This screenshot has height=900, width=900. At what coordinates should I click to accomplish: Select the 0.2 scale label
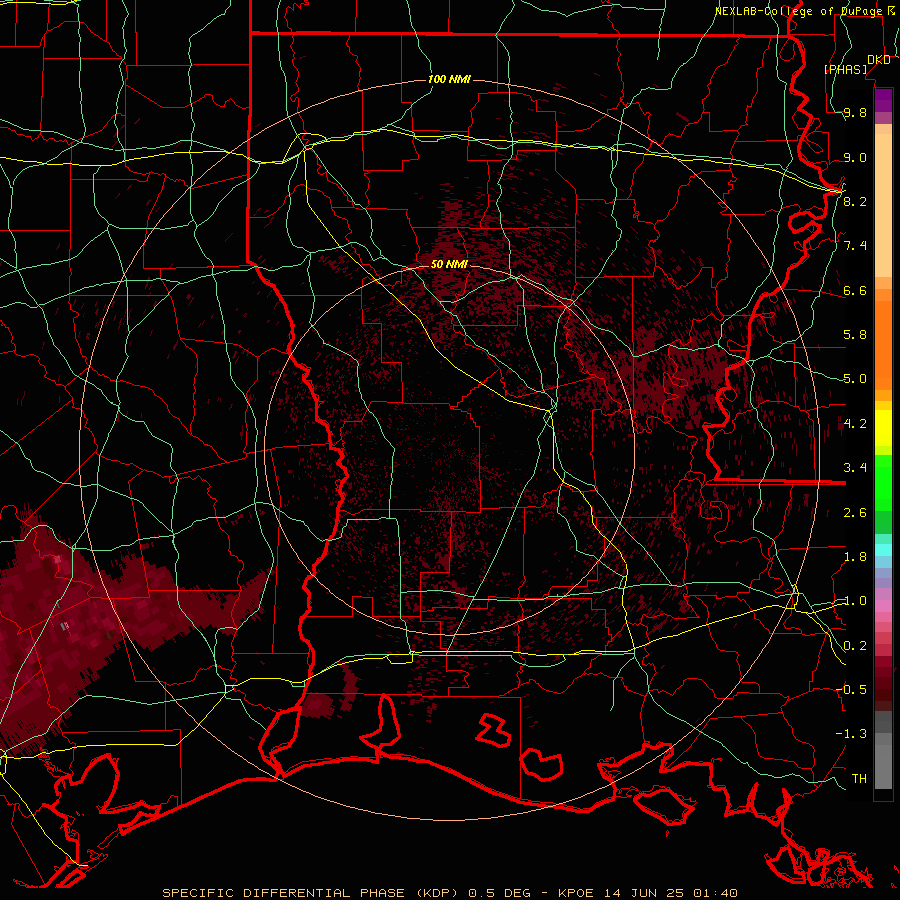coord(855,646)
